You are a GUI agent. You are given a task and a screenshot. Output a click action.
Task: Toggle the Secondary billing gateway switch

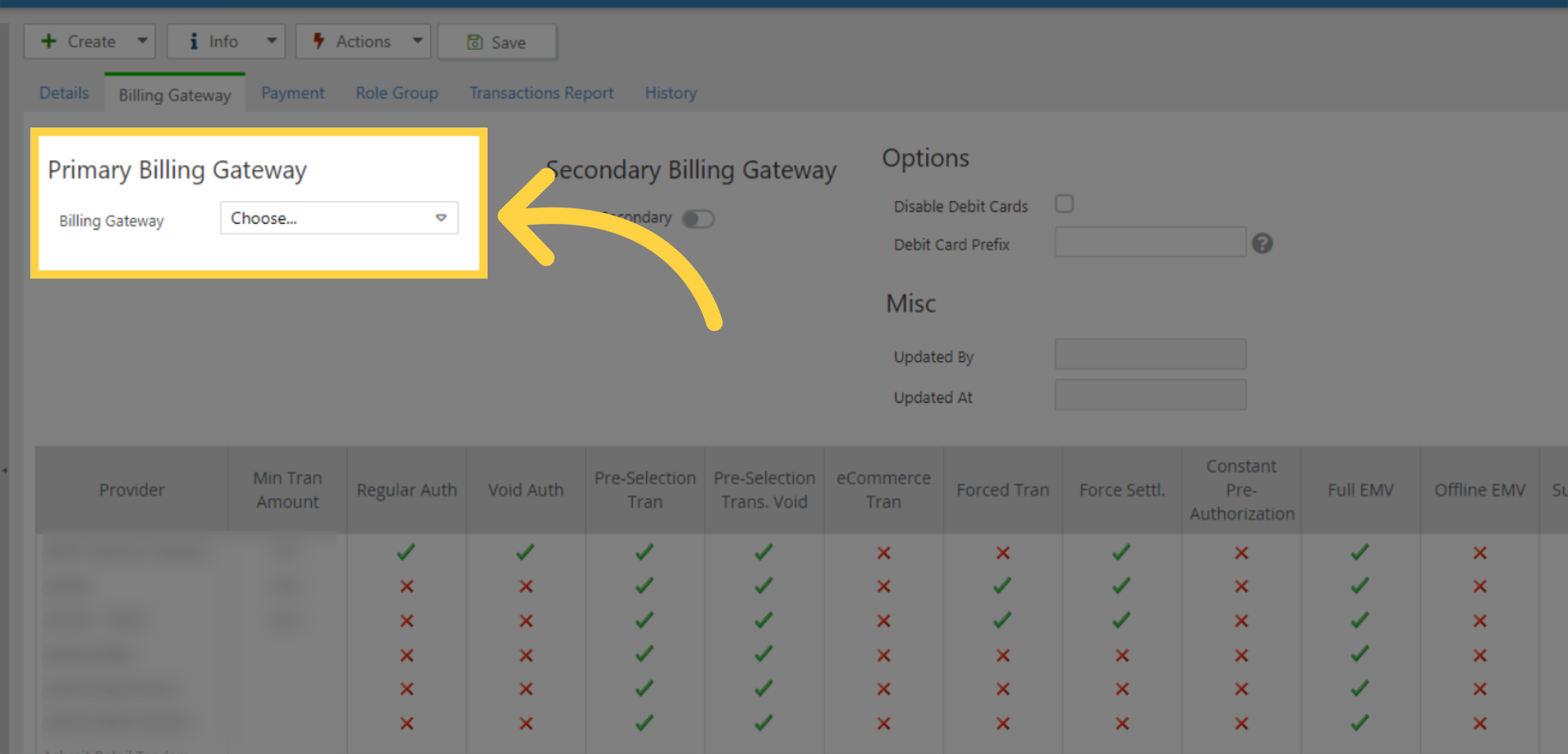(x=698, y=219)
